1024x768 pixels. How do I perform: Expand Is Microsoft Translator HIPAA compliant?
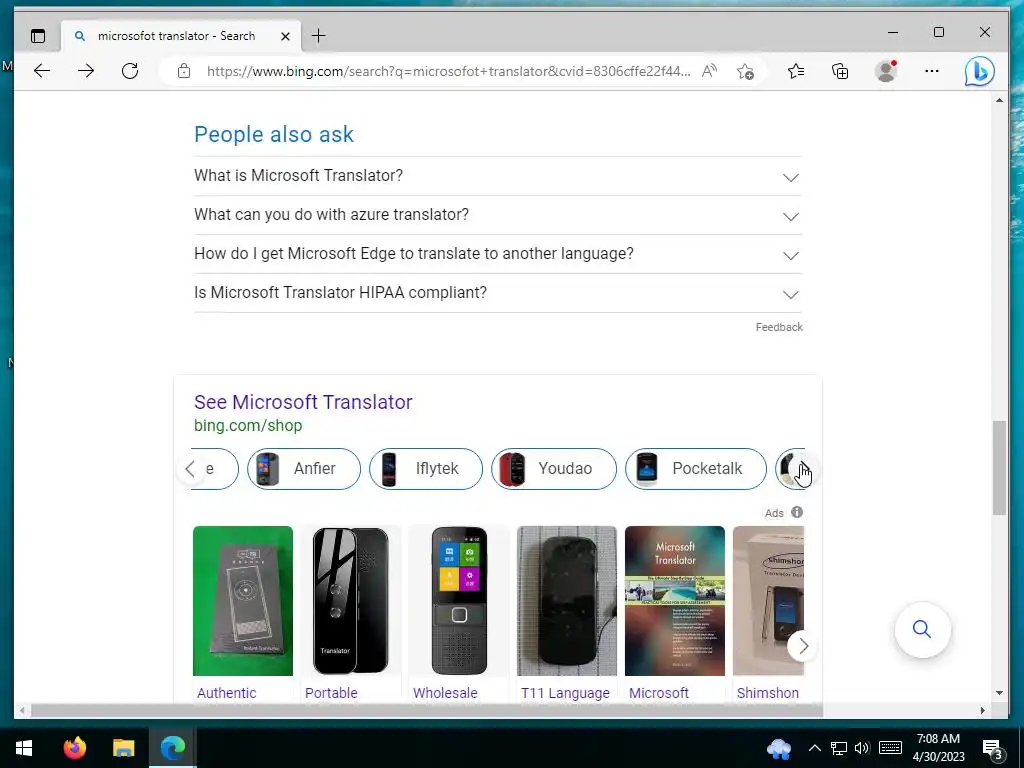[498, 293]
